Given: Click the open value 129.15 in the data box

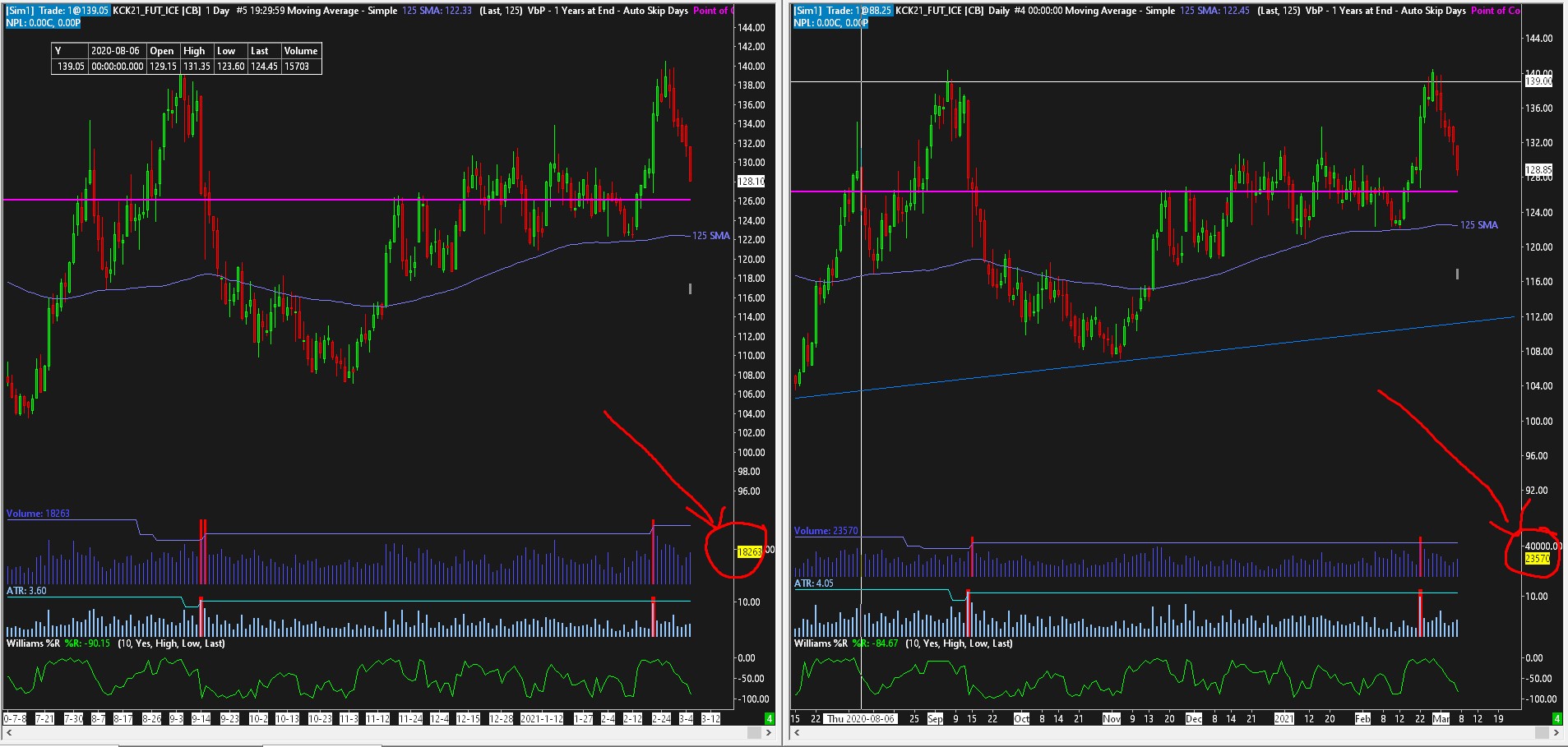Looking at the screenshot, I should 163,67.
